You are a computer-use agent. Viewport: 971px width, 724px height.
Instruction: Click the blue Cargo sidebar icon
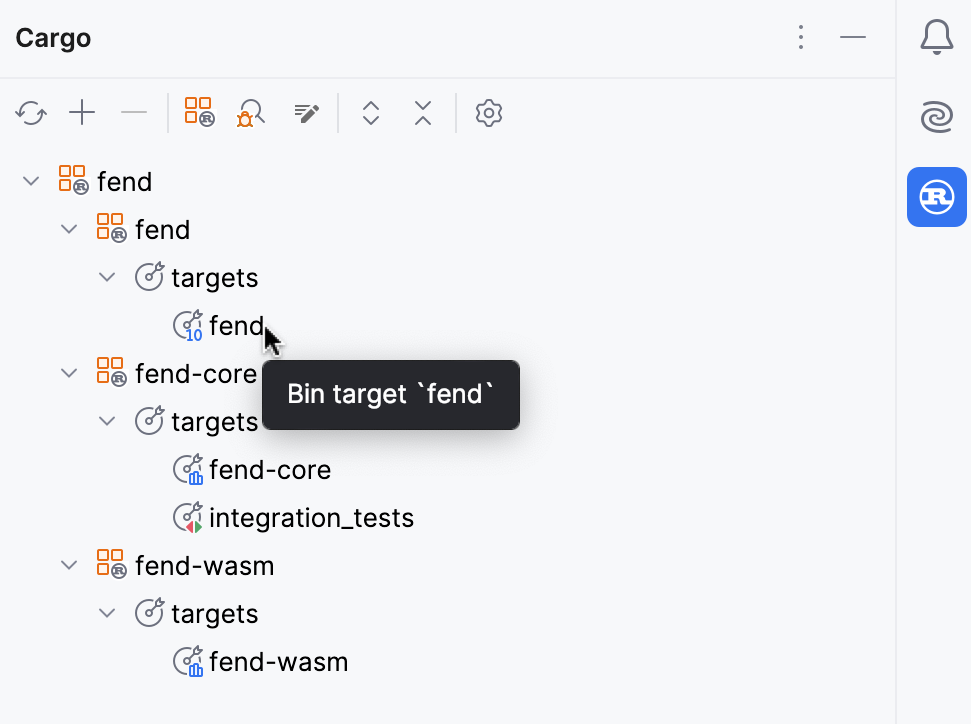pos(936,197)
